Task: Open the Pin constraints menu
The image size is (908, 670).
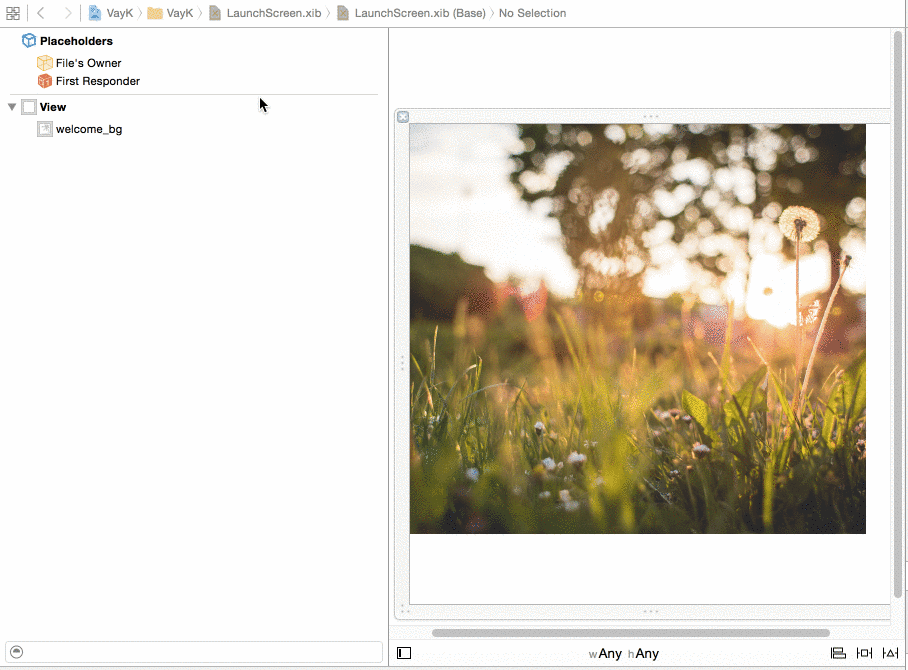Action: [865, 653]
